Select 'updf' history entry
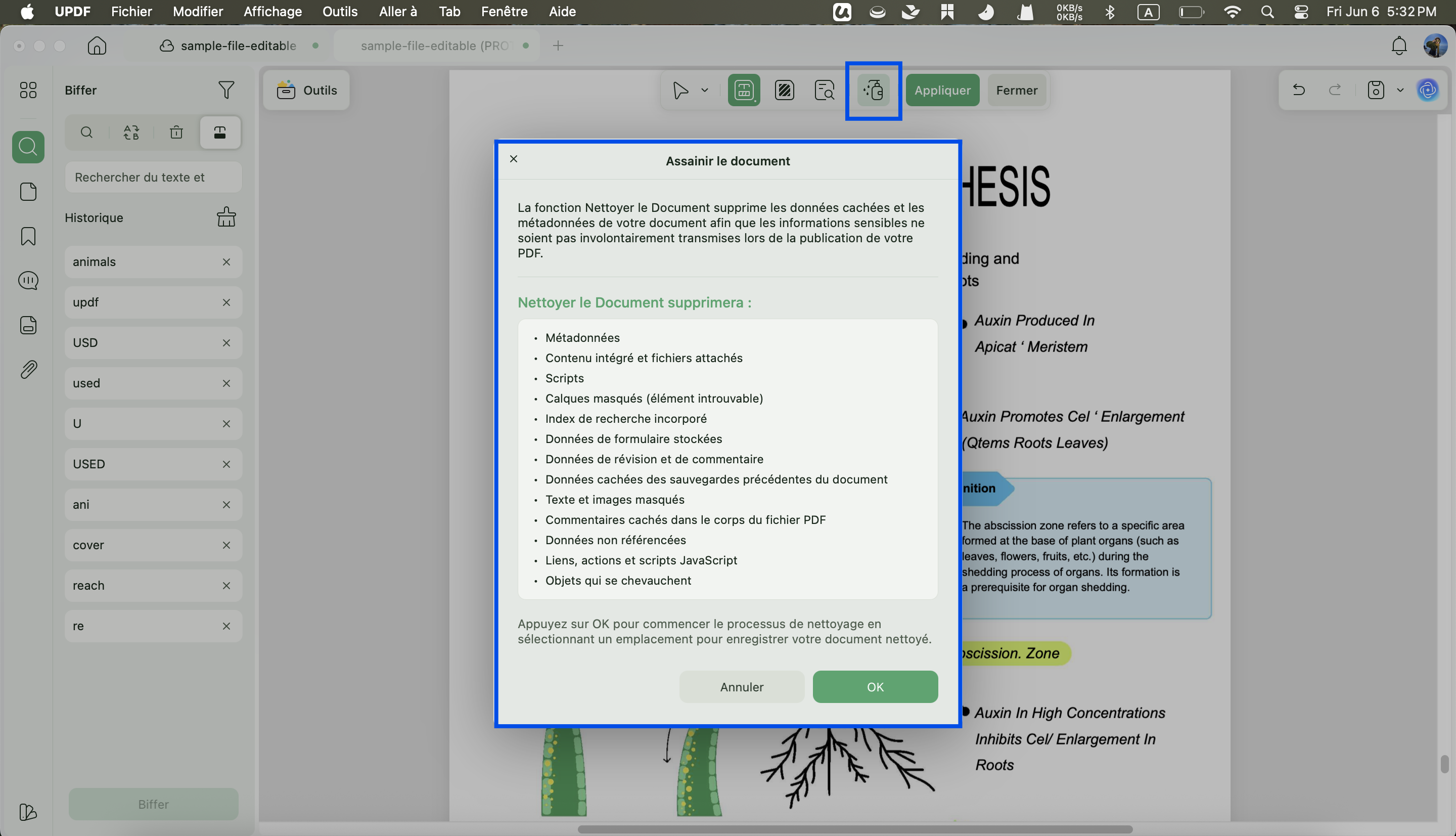This screenshot has height=836, width=1456. click(153, 302)
